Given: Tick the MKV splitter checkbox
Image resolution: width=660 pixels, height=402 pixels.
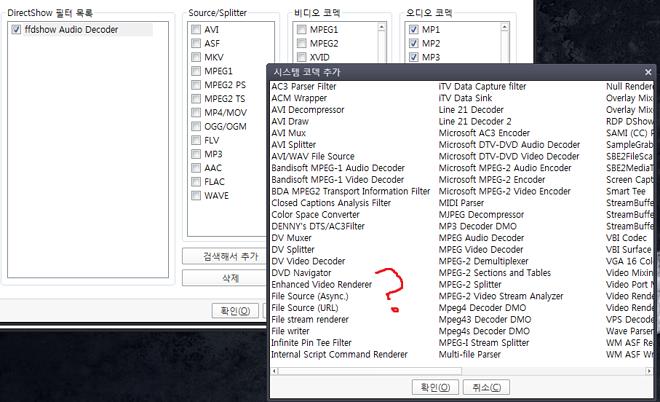Looking at the screenshot, I should (196, 57).
